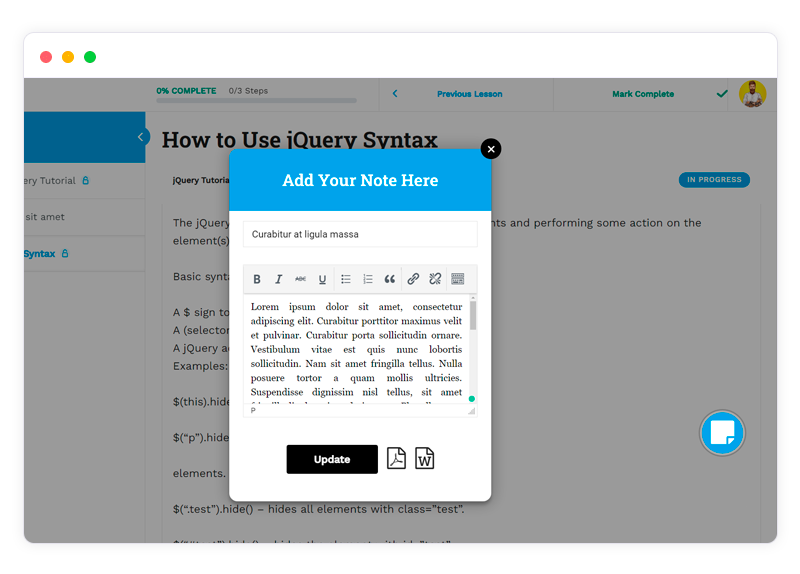Click the '0% COMPLETE' progress text
The width and height of the screenshot is (800, 574).
(186, 91)
